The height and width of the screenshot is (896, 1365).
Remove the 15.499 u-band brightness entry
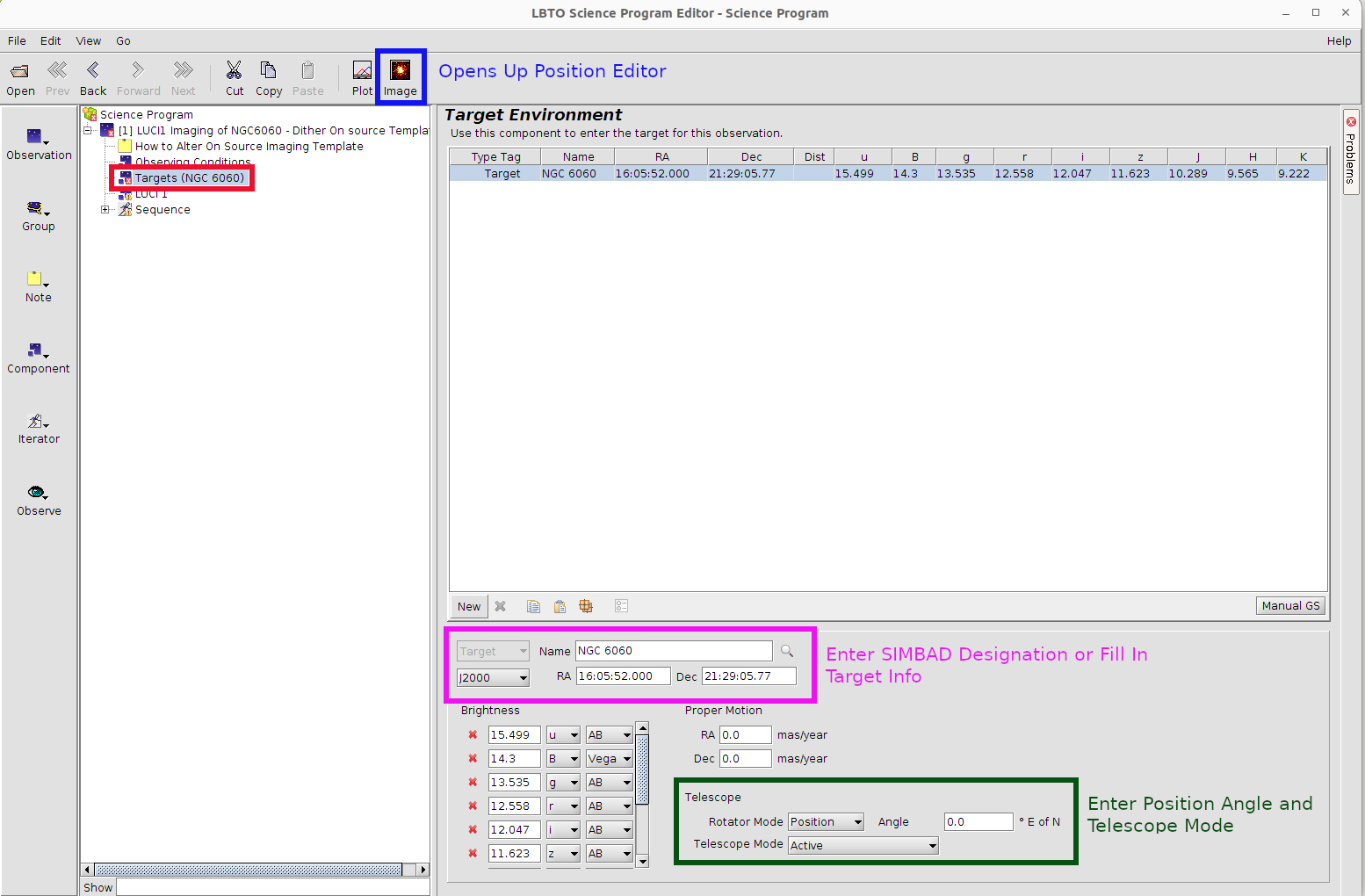pyautogui.click(x=473, y=735)
